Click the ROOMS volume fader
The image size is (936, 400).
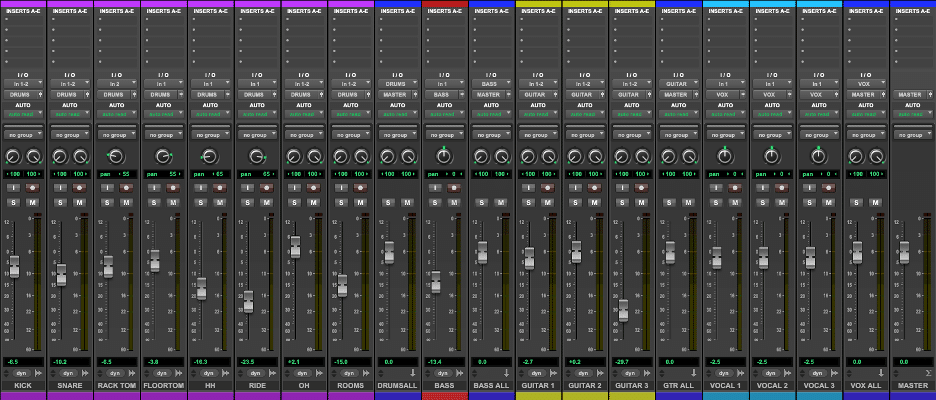[342, 285]
